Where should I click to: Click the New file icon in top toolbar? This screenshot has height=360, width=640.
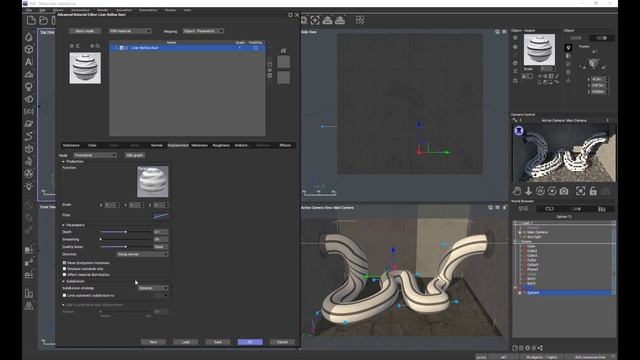pos(31,20)
